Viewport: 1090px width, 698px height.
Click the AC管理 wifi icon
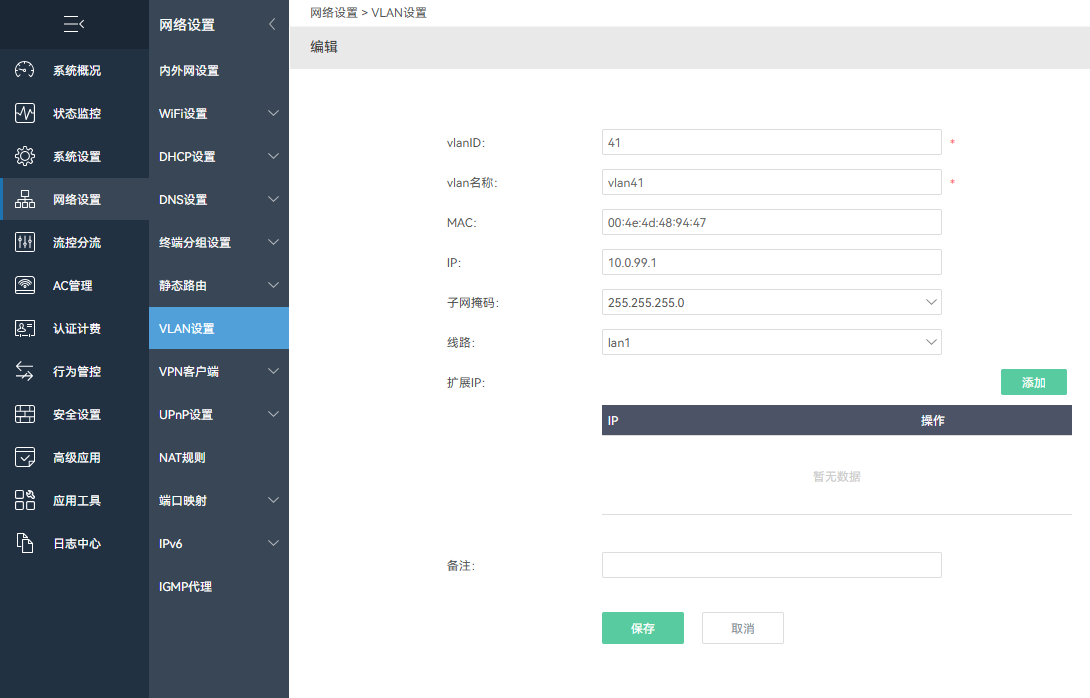point(25,286)
